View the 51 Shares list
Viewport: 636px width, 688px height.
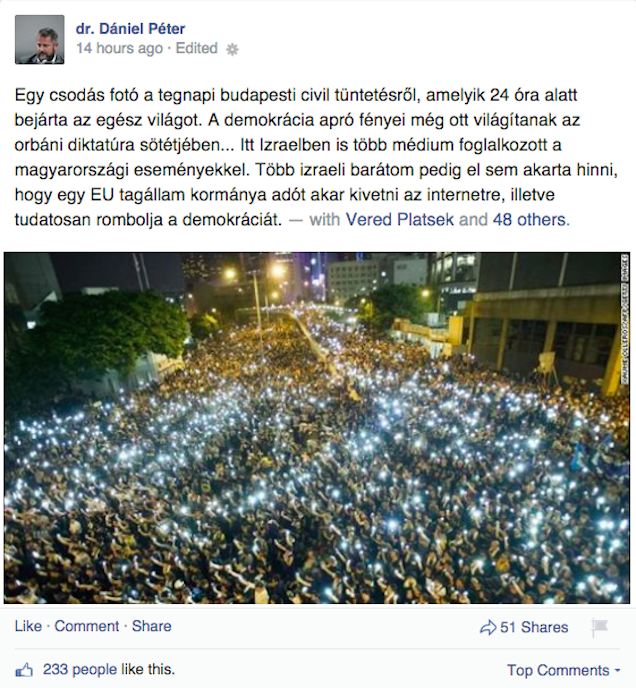(x=534, y=627)
